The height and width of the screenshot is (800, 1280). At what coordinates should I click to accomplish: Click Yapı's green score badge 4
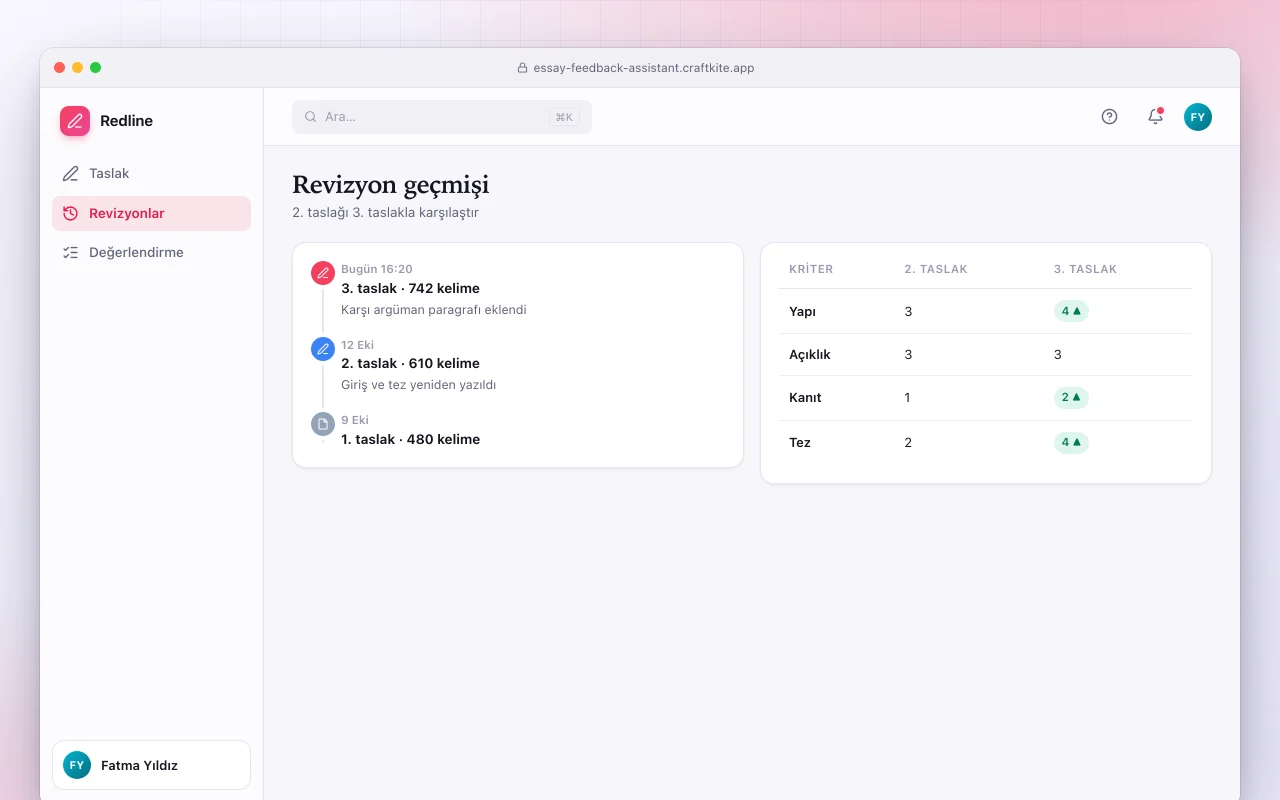(1071, 311)
